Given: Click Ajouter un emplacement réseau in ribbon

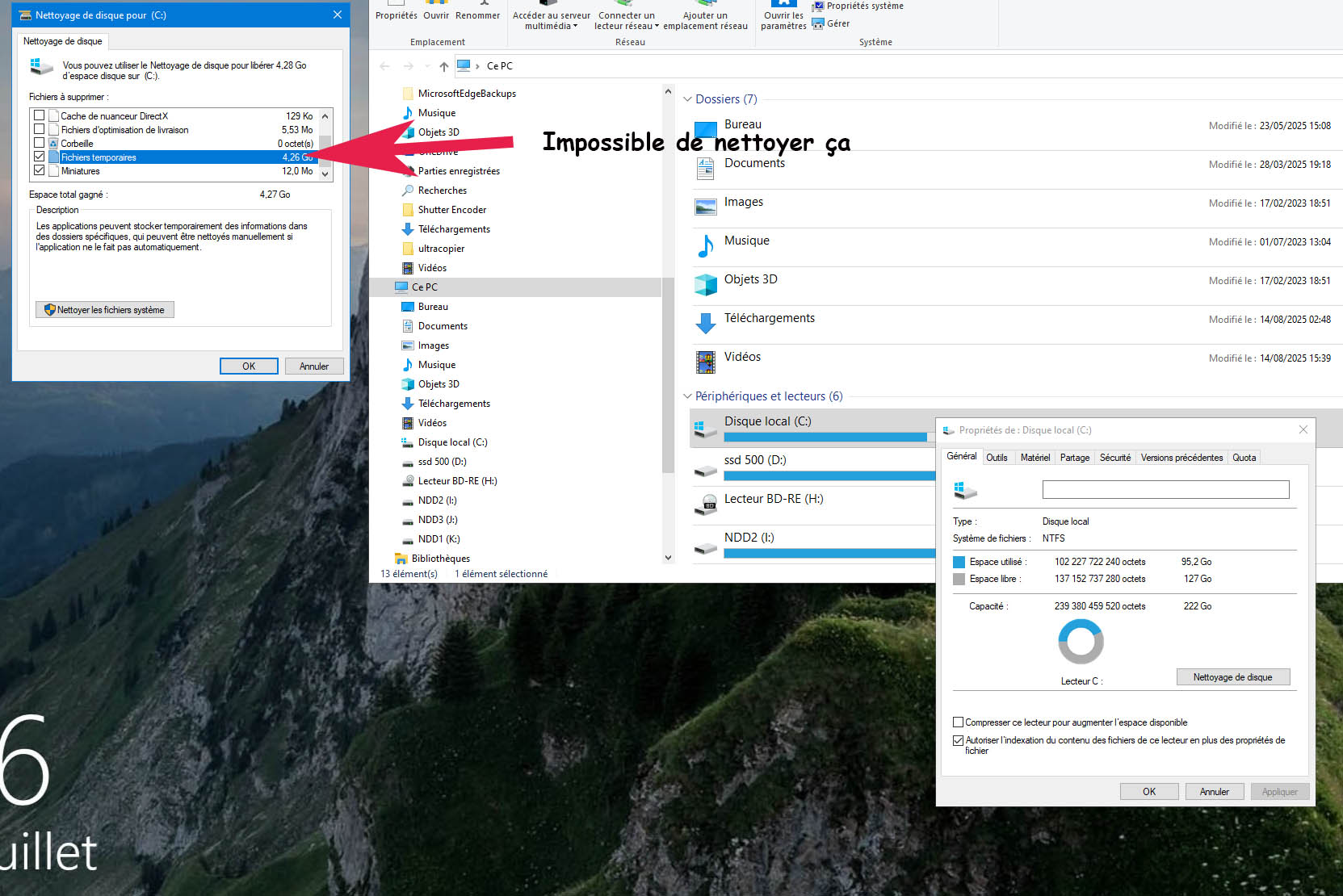Looking at the screenshot, I should (x=705, y=16).
